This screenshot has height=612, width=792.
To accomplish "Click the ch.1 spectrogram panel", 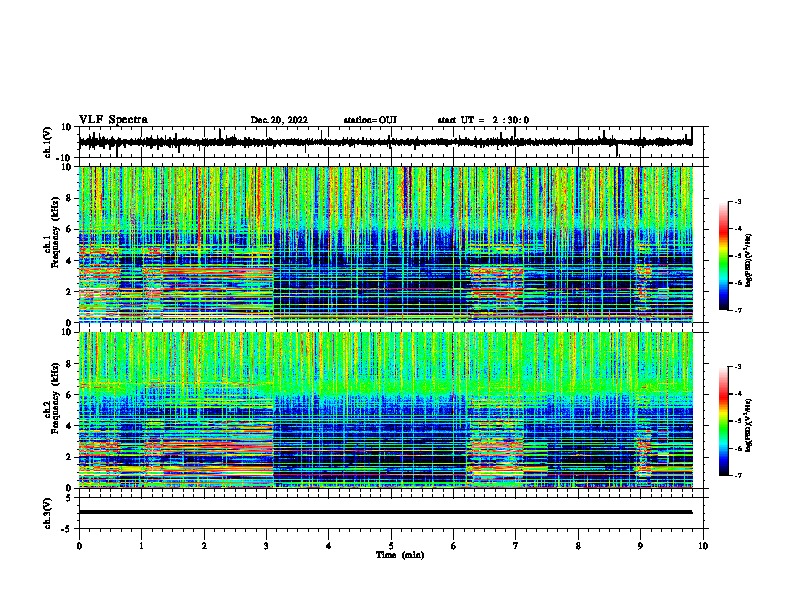I will [385, 244].
